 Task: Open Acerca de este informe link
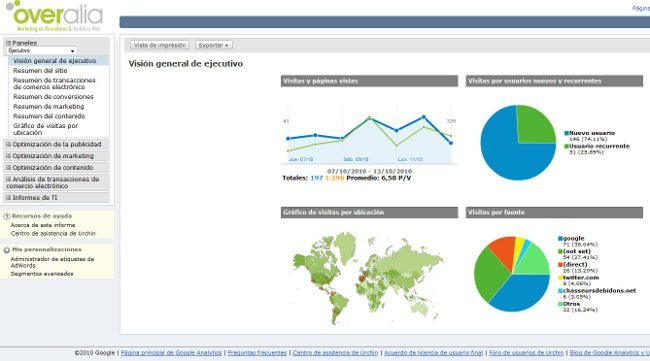(43, 225)
